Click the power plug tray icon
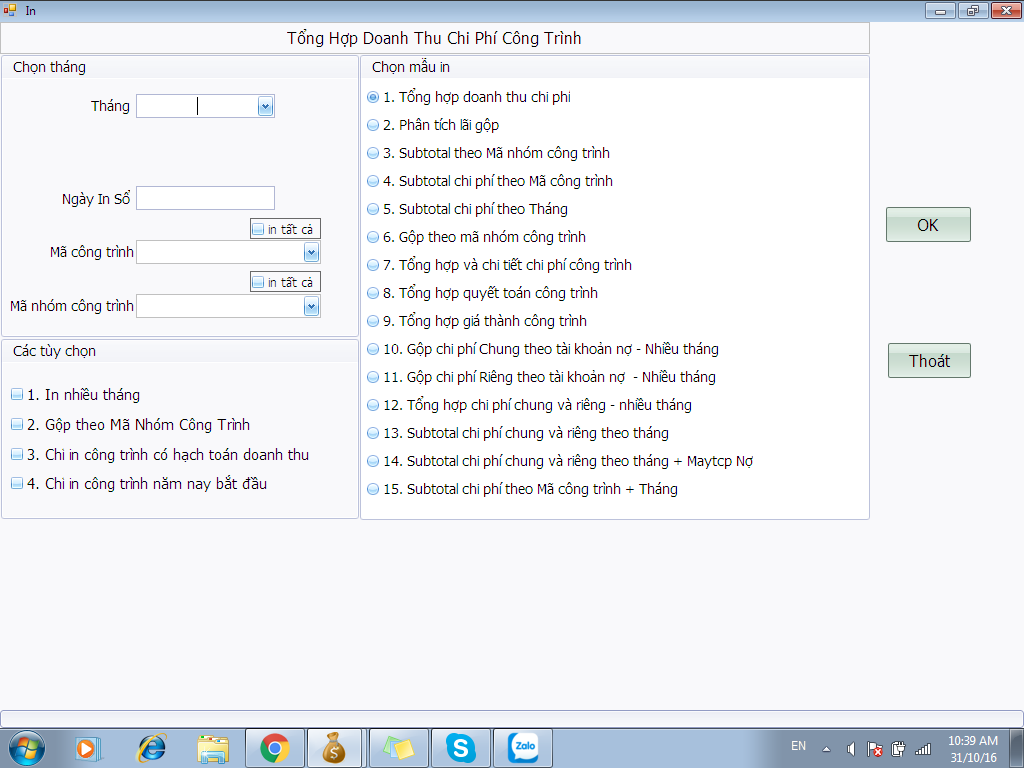The width and height of the screenshot is (1024, 768). pos(899,749)
